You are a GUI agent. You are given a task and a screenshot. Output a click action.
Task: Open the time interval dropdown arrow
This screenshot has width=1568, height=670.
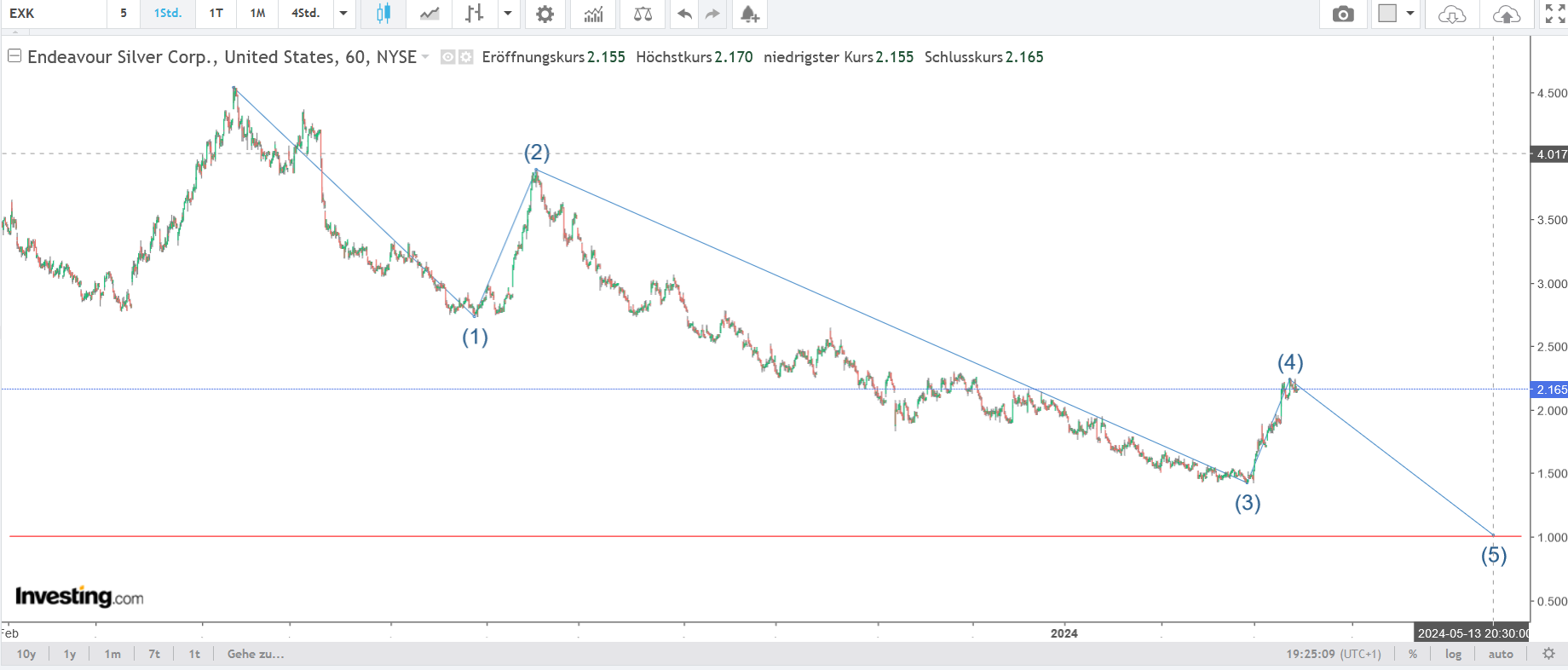point(343,14)
